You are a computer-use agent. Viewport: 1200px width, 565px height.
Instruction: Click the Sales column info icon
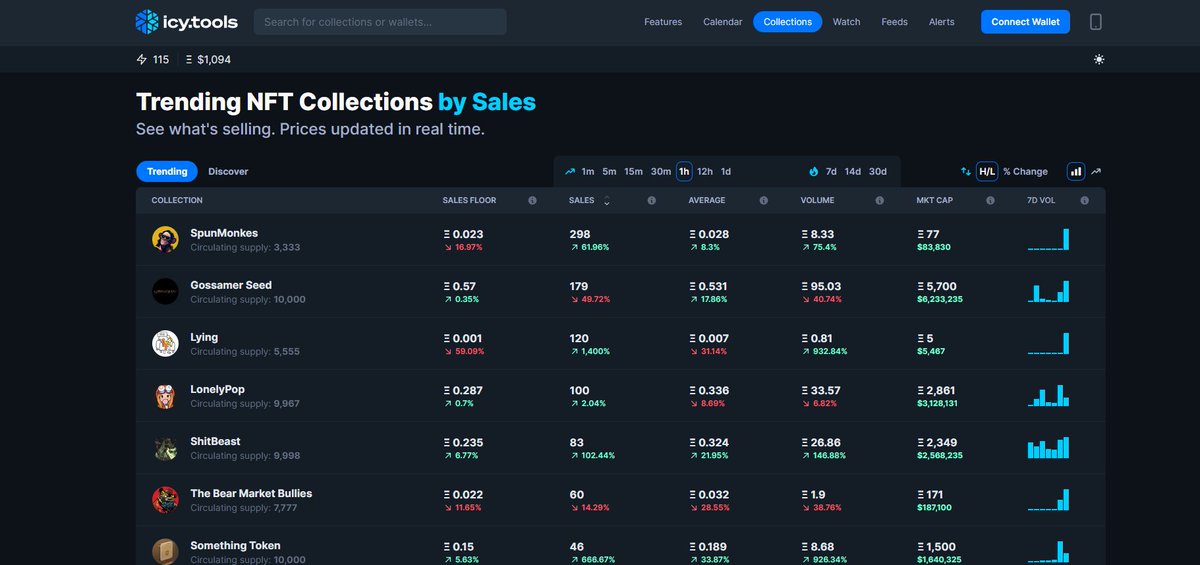651,201
